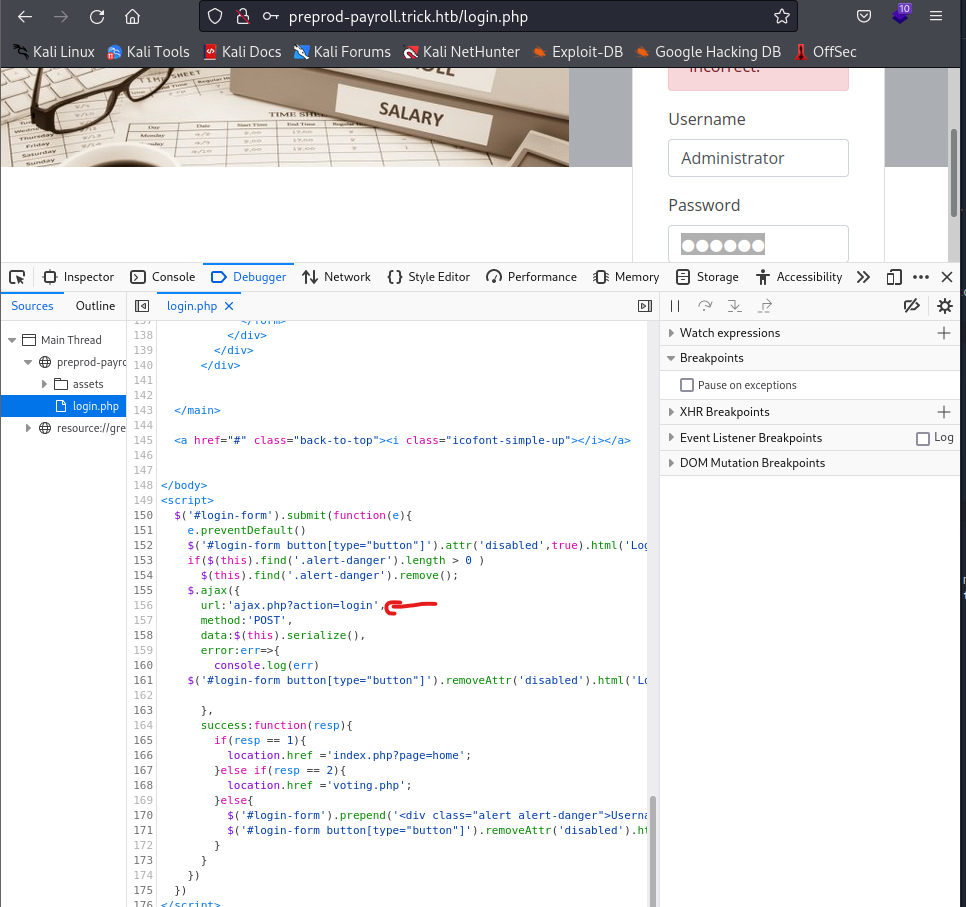Open the purple extension icon with badge 10
The width and height of the screenshot is (966, 907).
900,15
